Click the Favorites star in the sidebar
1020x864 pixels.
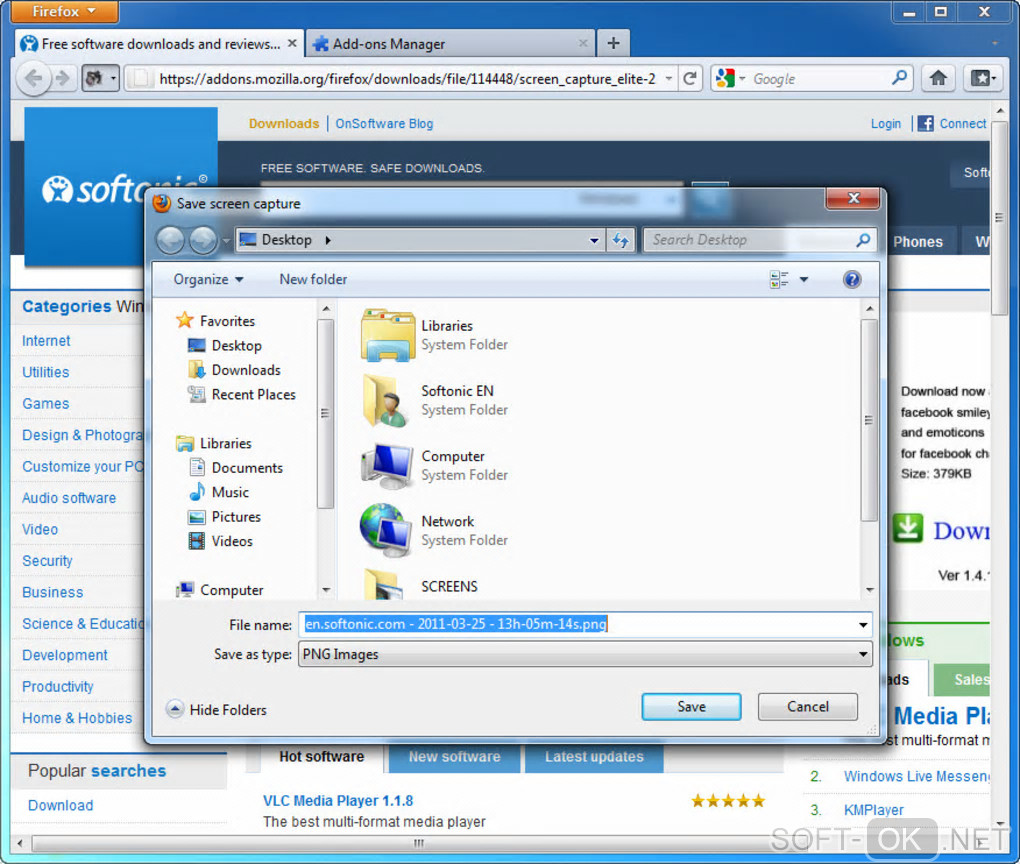coord(185,320)
